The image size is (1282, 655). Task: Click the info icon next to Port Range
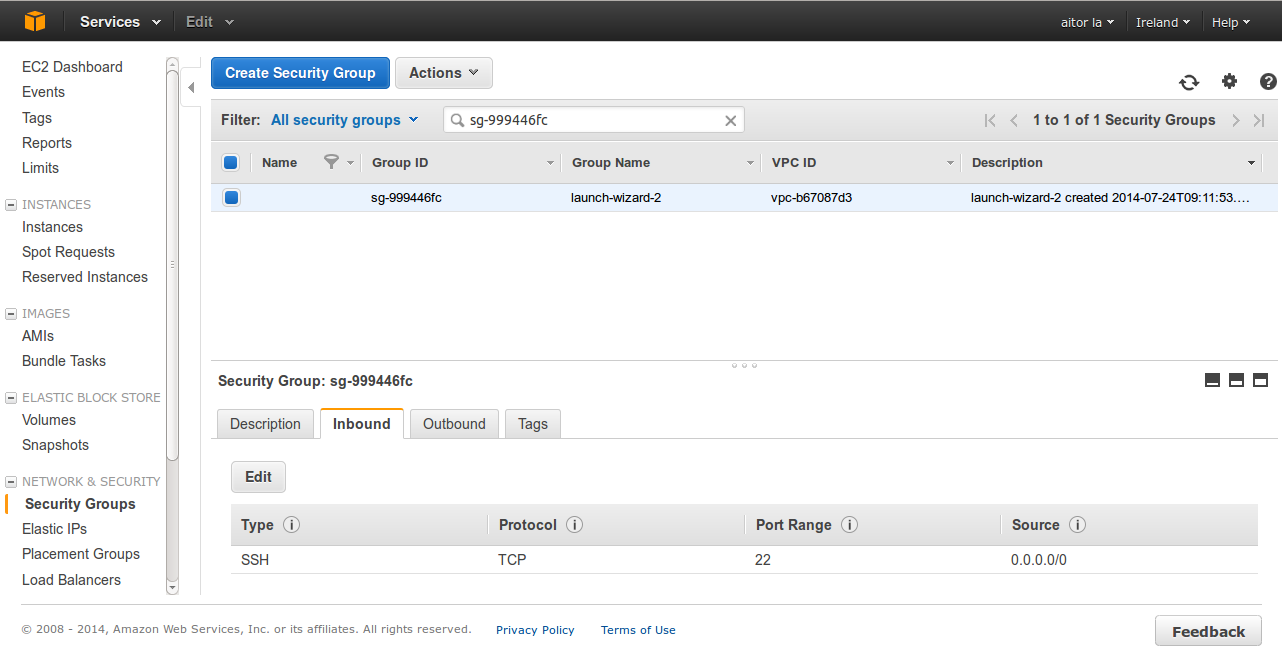point(849,525)
